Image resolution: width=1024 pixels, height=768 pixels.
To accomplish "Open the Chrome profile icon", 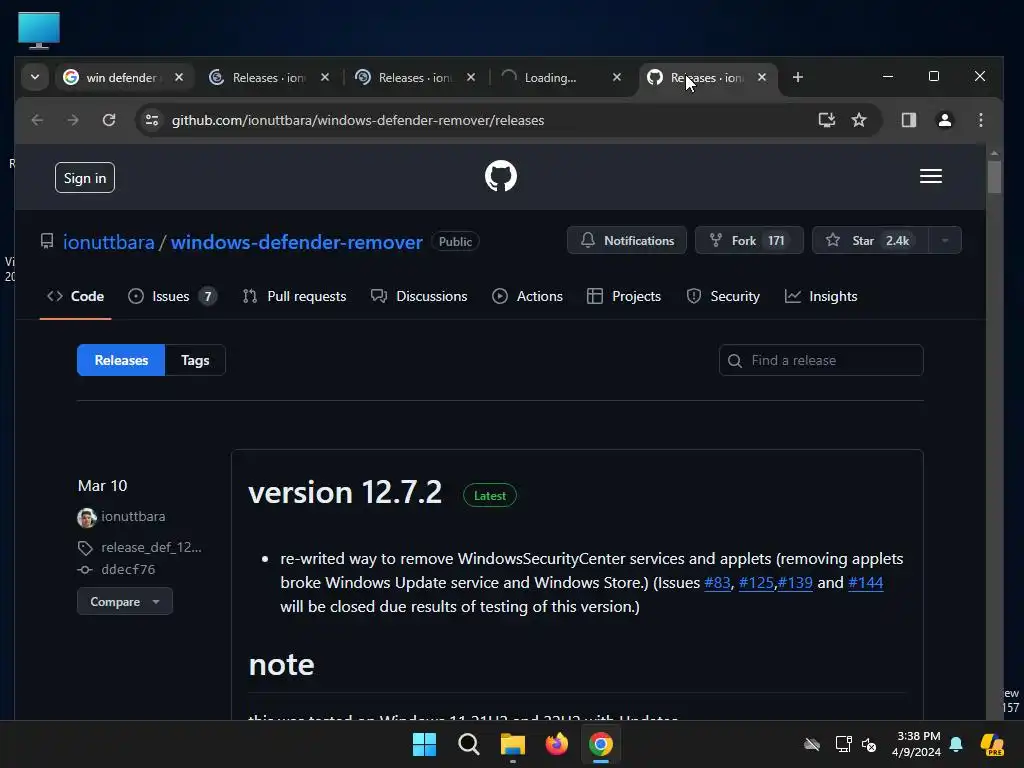I will click(944, 120).
